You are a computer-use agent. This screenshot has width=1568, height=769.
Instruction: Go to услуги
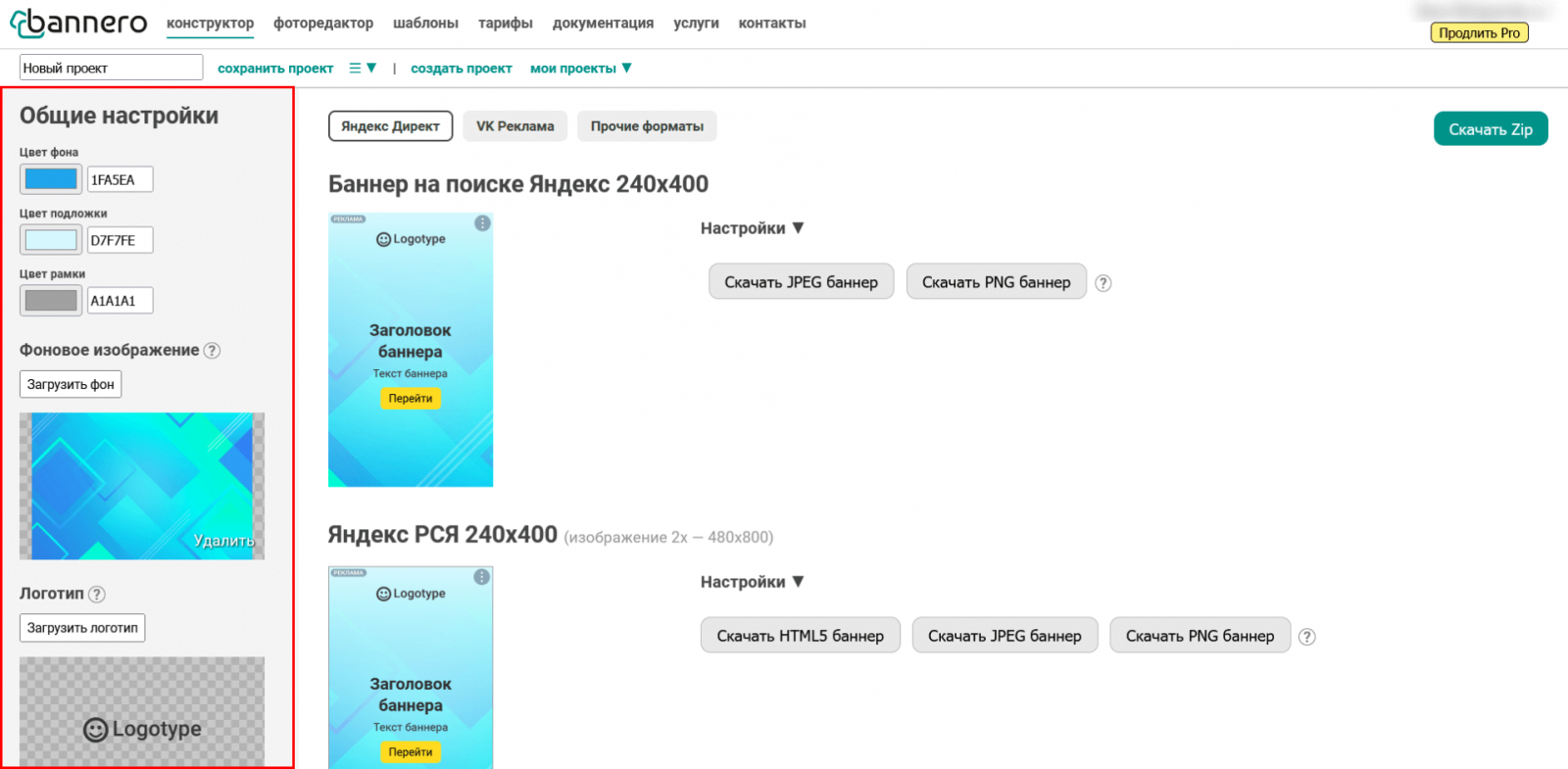(696, 24)
